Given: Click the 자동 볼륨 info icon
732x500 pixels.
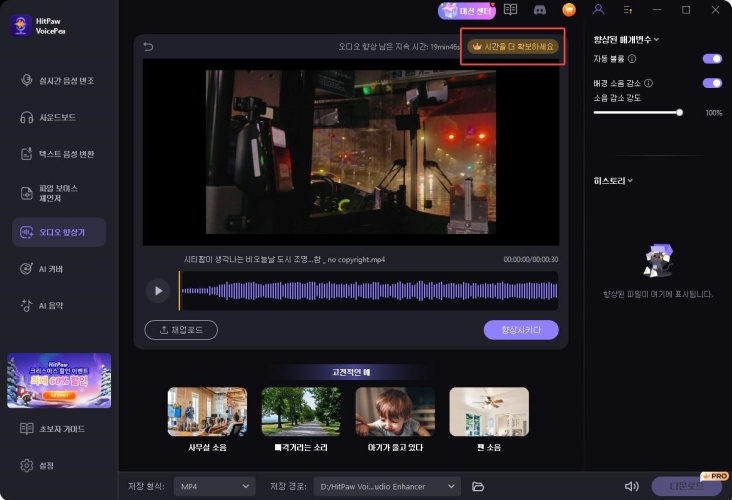Looking at the screenshot, I should pyautogui.click(x=632, y=58).
